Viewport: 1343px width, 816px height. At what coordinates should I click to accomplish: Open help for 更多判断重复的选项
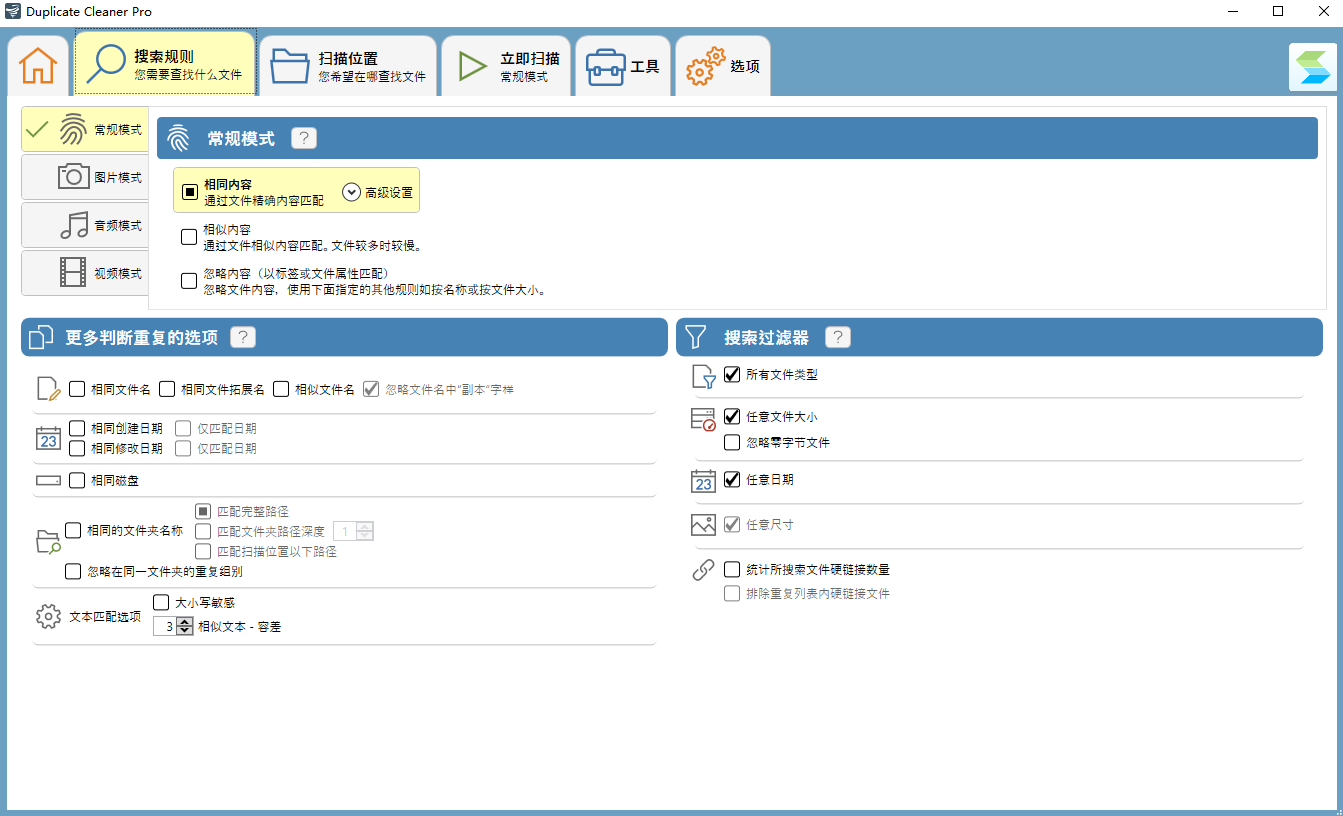[243, 337]
